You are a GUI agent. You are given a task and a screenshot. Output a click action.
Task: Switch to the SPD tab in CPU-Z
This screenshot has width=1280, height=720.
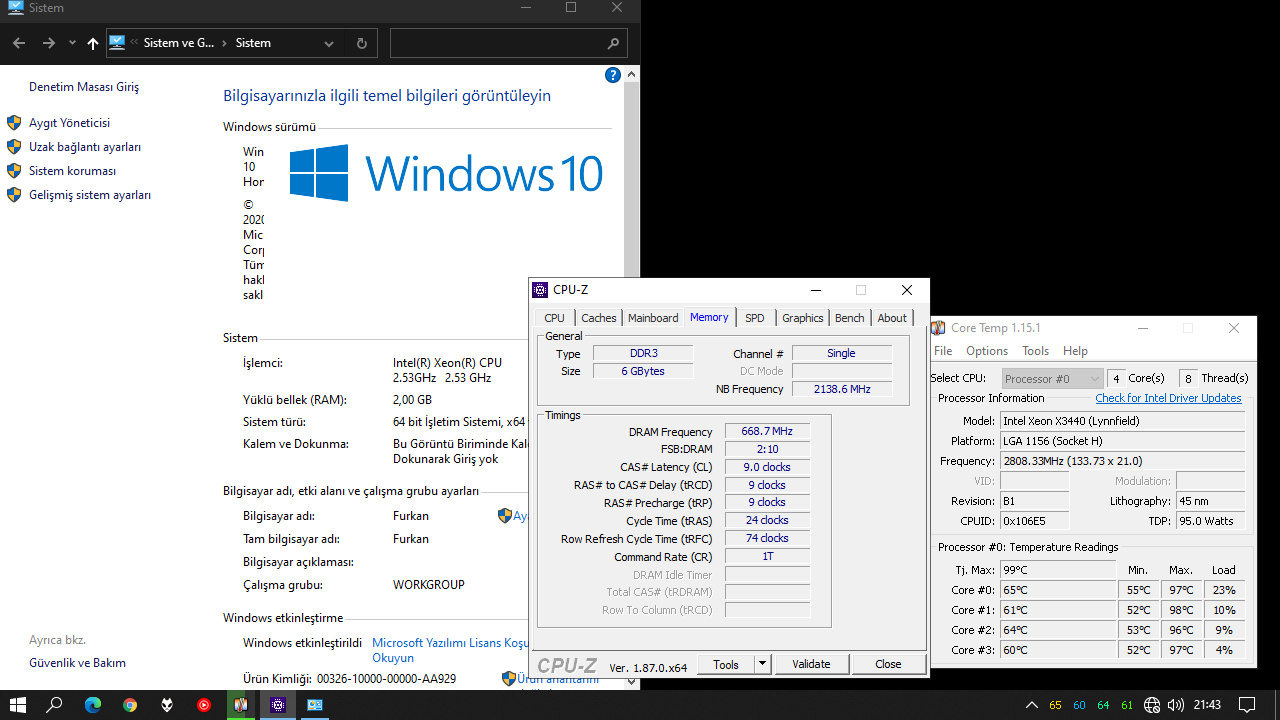tap(754, 318)
